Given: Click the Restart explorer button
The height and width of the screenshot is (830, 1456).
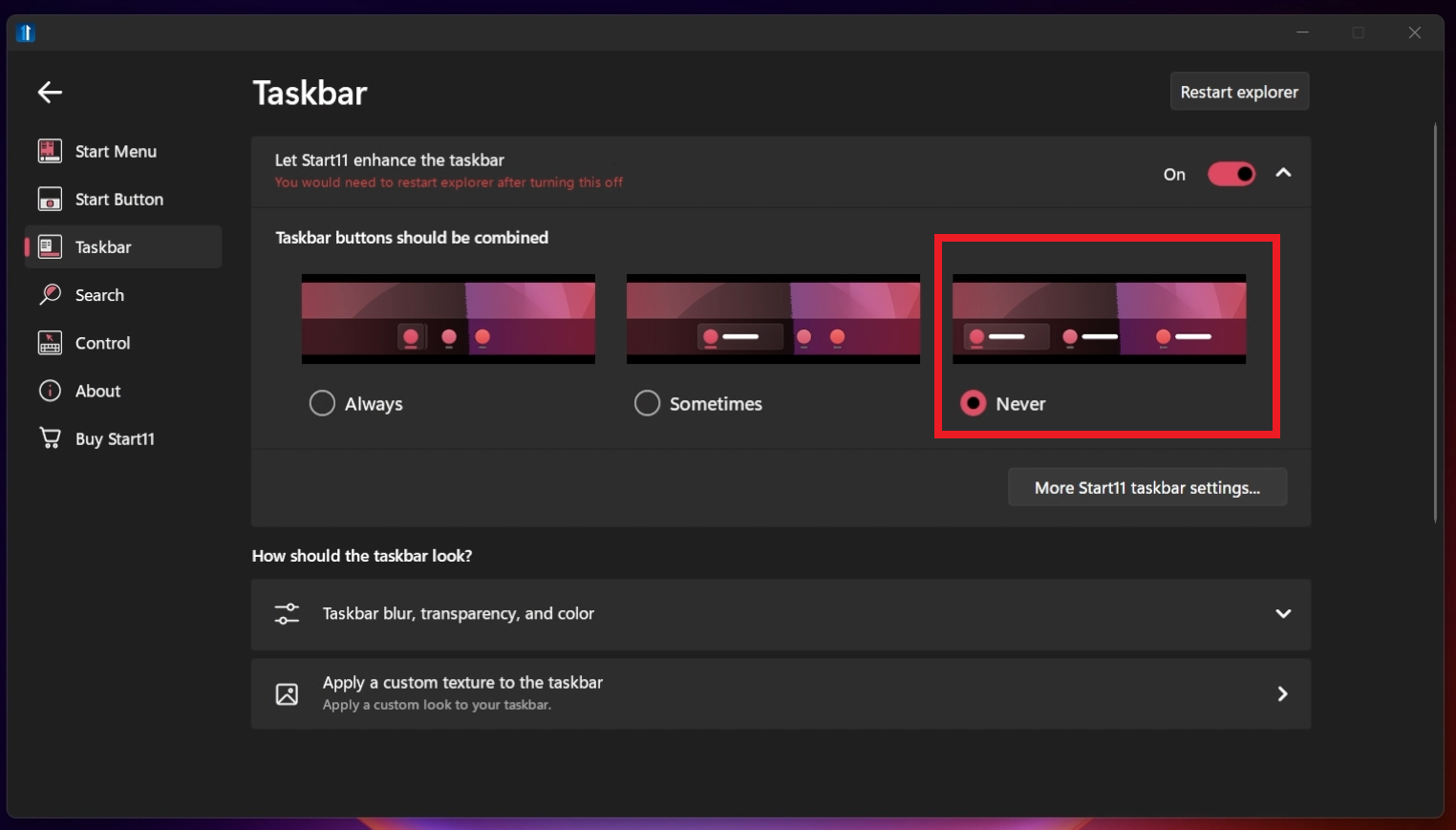Looking at the screenshot, I should pos(1239,92).
